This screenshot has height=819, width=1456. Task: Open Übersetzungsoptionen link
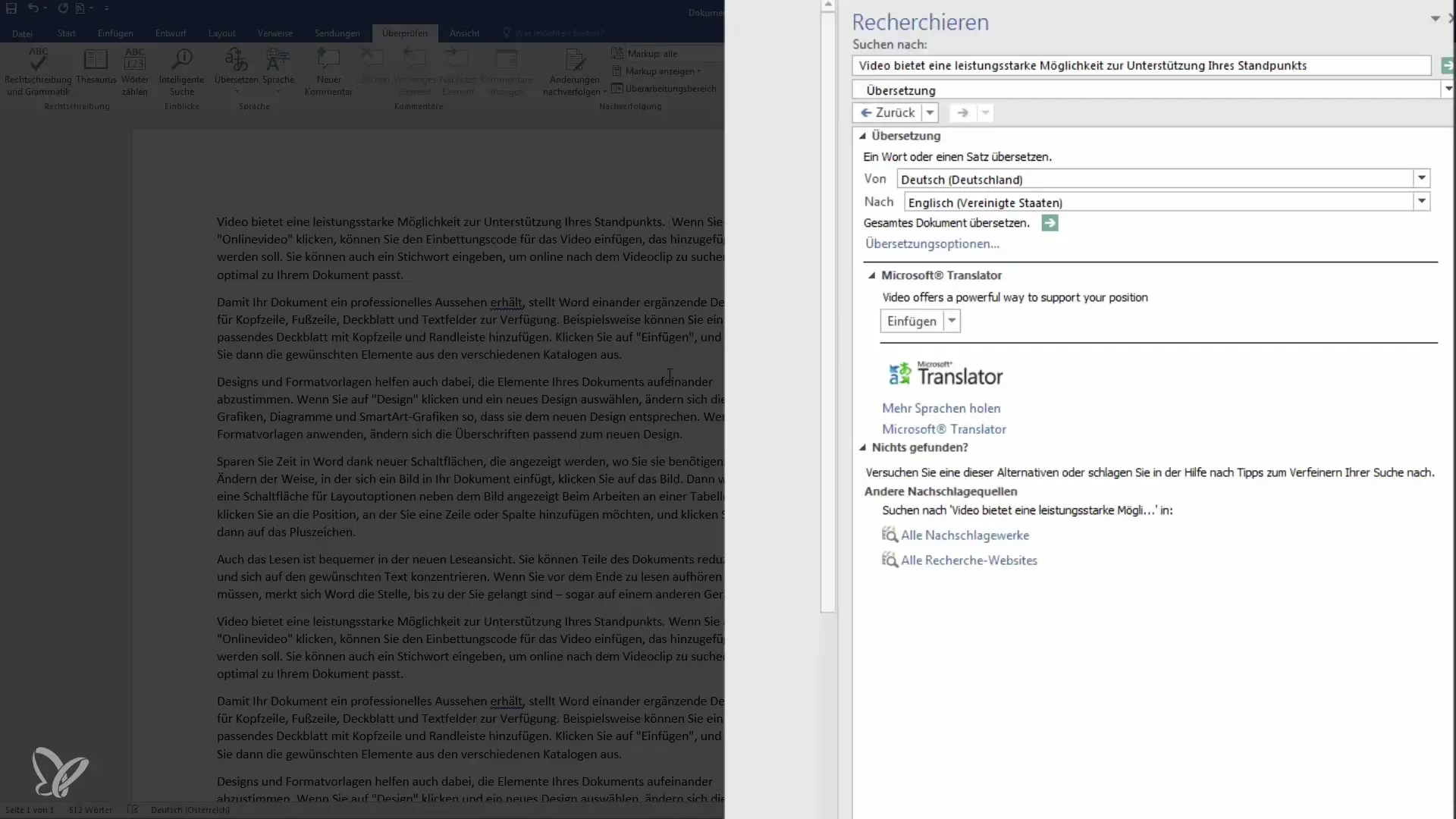(932, 244)
